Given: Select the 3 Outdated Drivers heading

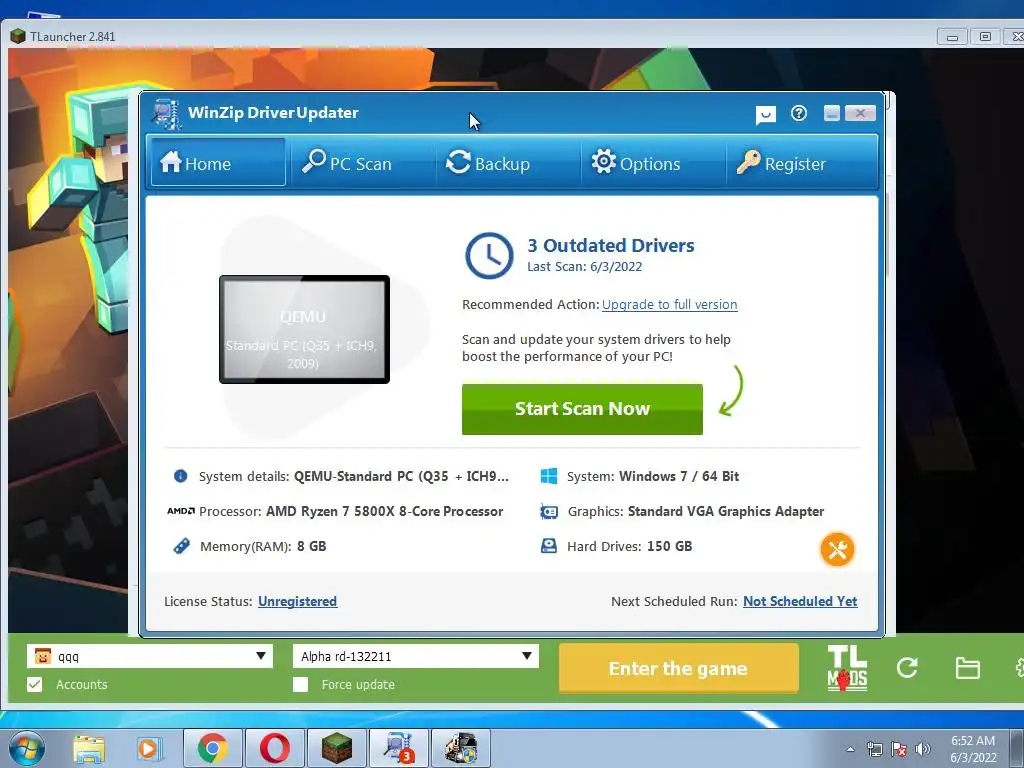Looking at the screenshot, I should pos(611,246).
